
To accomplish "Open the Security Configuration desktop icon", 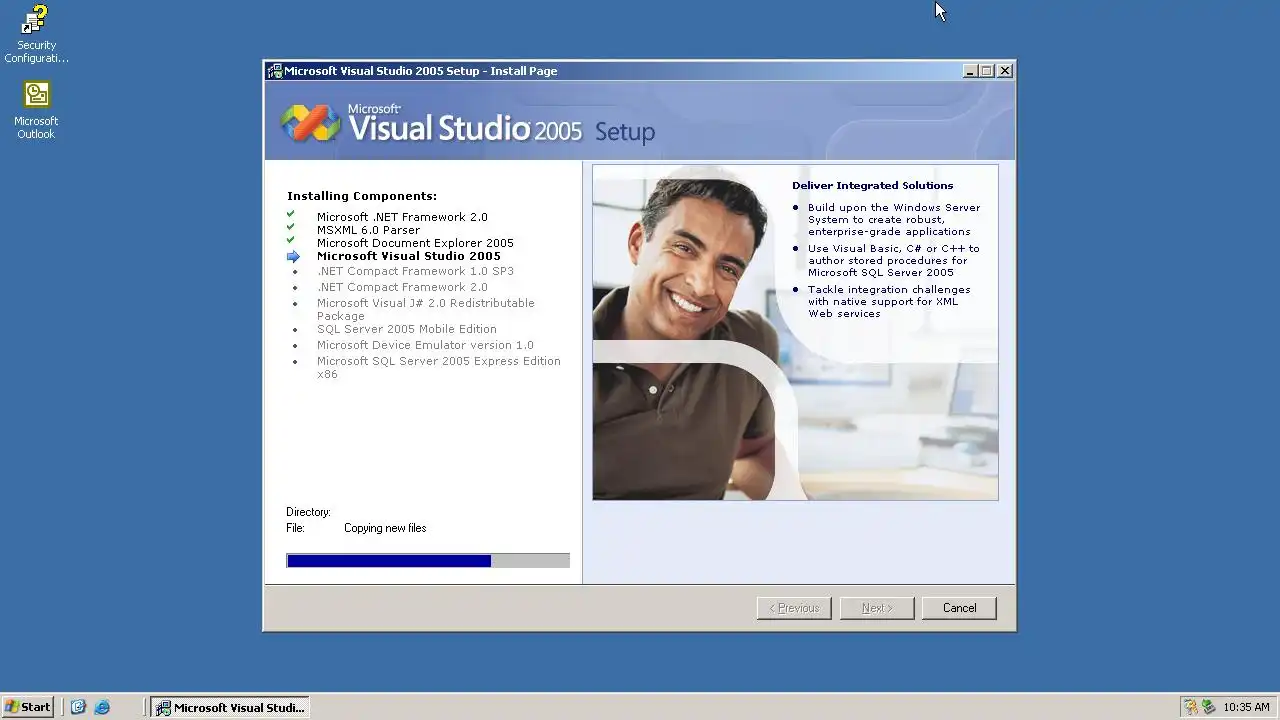I will (x=36, y=33).
